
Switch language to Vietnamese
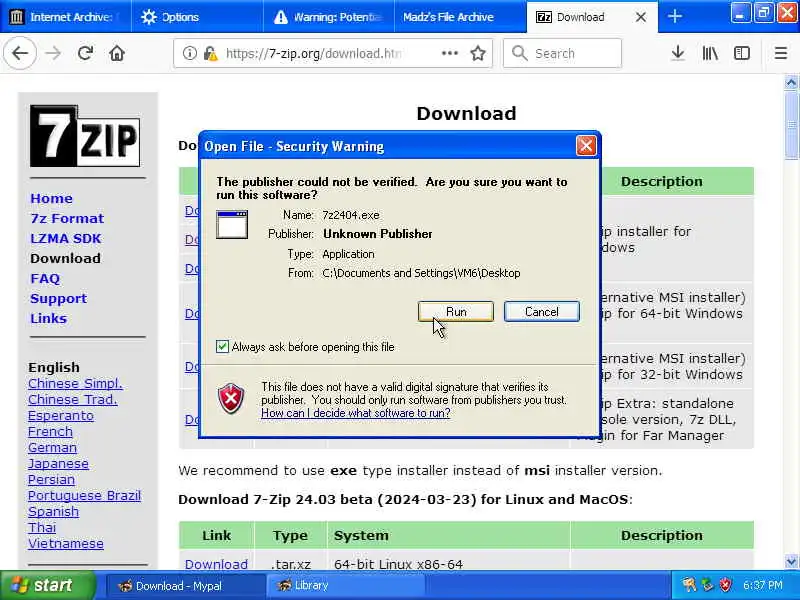tap(66, 544)
